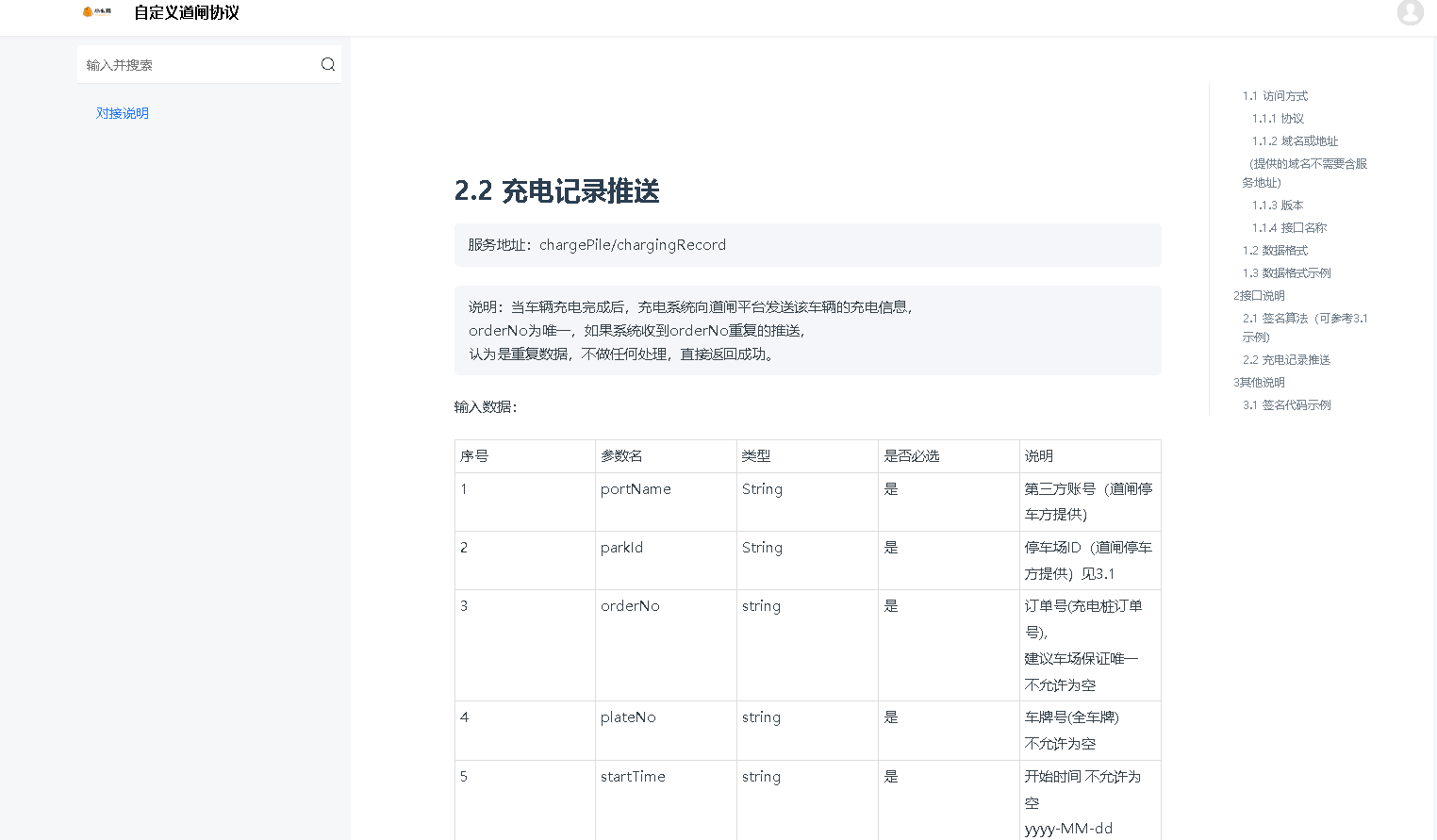This screenshot has height=840, width=1437.
Task: Open 1.1.4 接口名称 outline item
Action: tap(1289, 228)
